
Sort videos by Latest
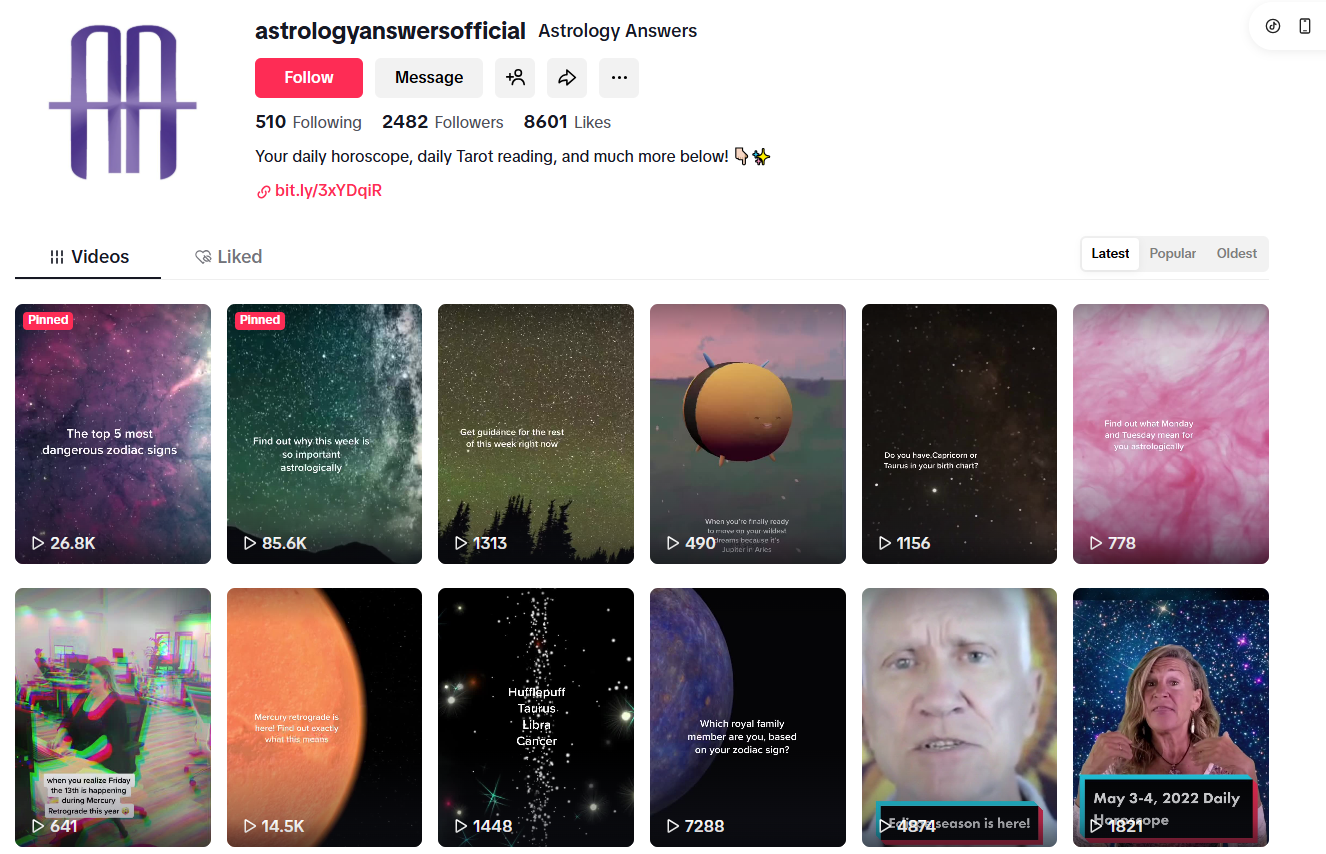[1110, 254]
